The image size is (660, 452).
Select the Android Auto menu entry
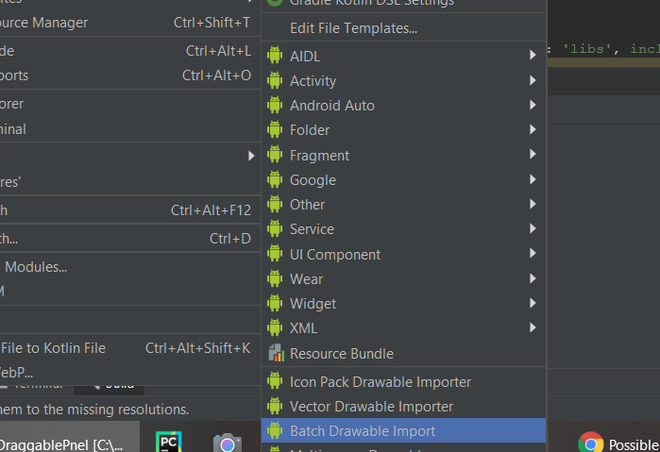(332, 105)
